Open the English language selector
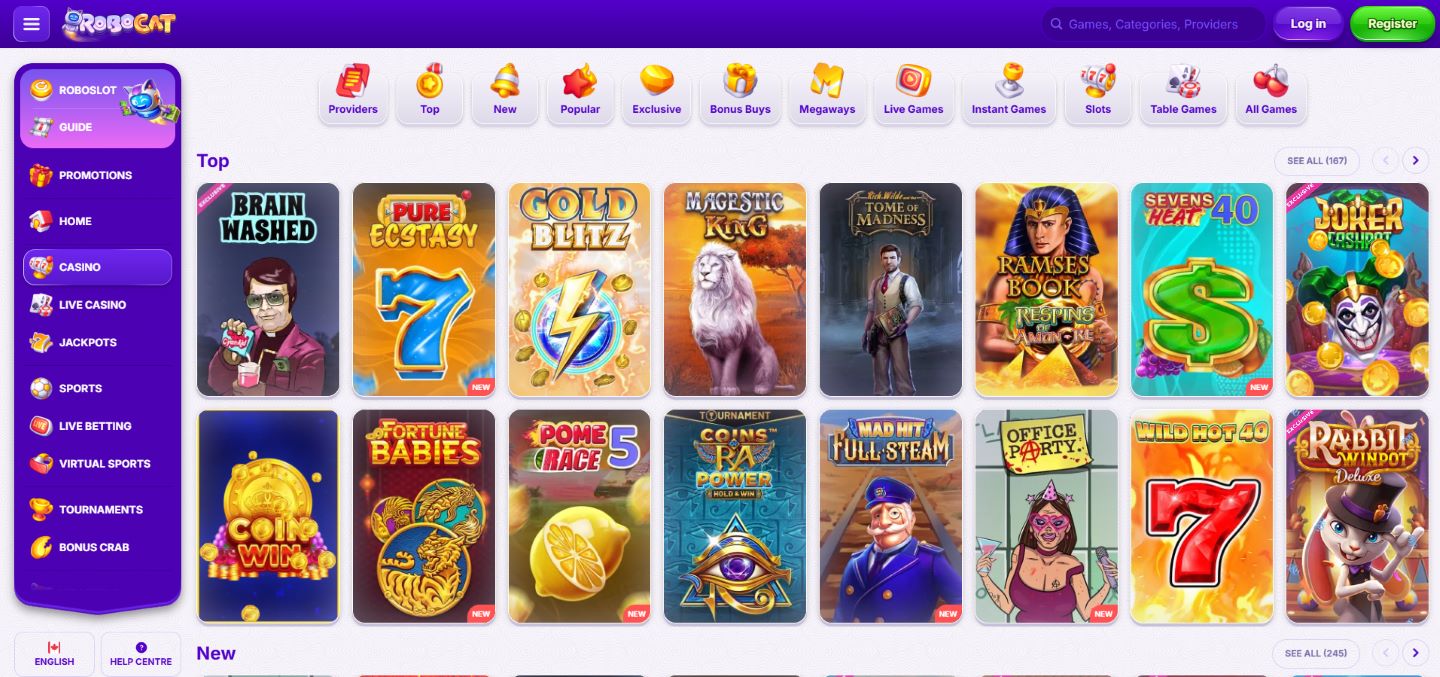 pos(54,654)
